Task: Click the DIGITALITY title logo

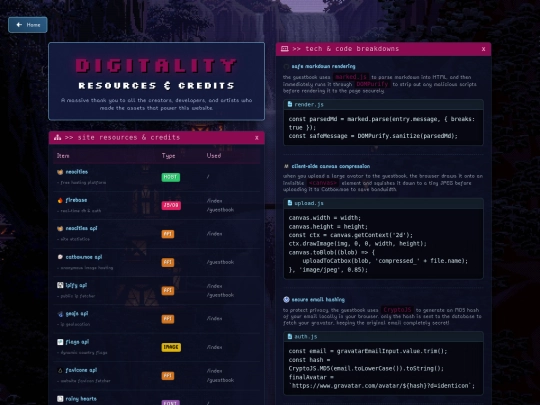Action: [x=156, y=65]
